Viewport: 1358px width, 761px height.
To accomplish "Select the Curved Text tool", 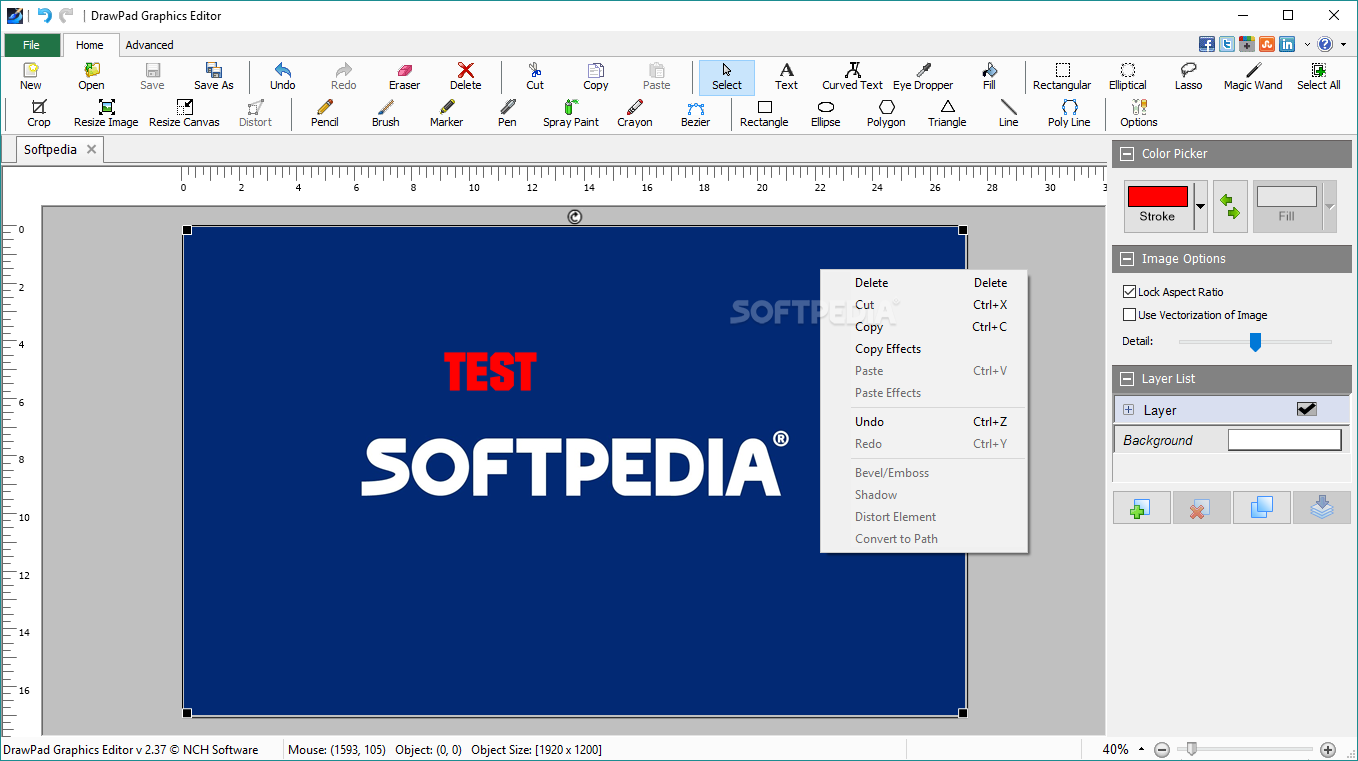I will coord(852,76).
